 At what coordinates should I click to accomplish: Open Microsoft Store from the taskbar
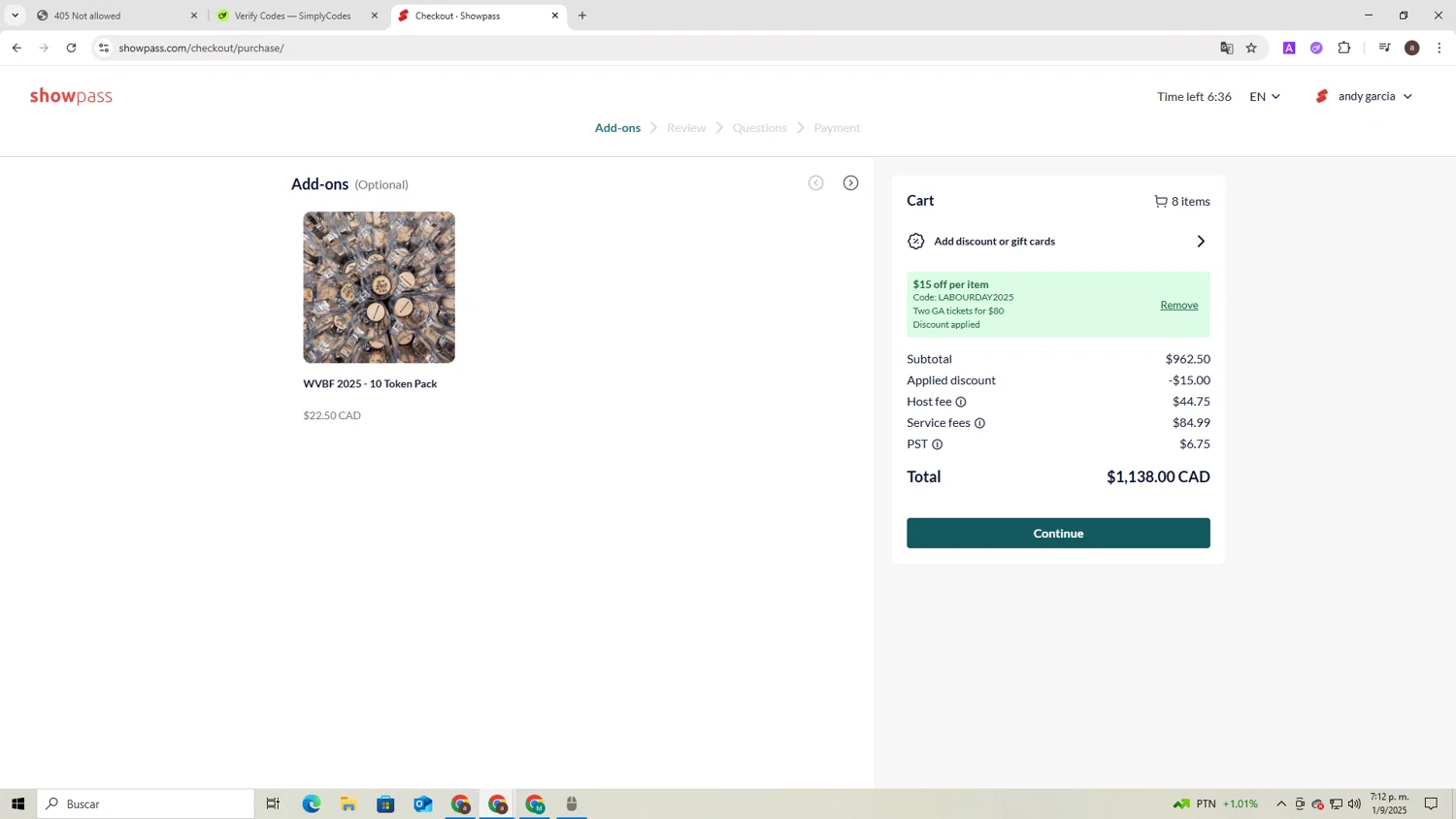click(x=385, y=803)
